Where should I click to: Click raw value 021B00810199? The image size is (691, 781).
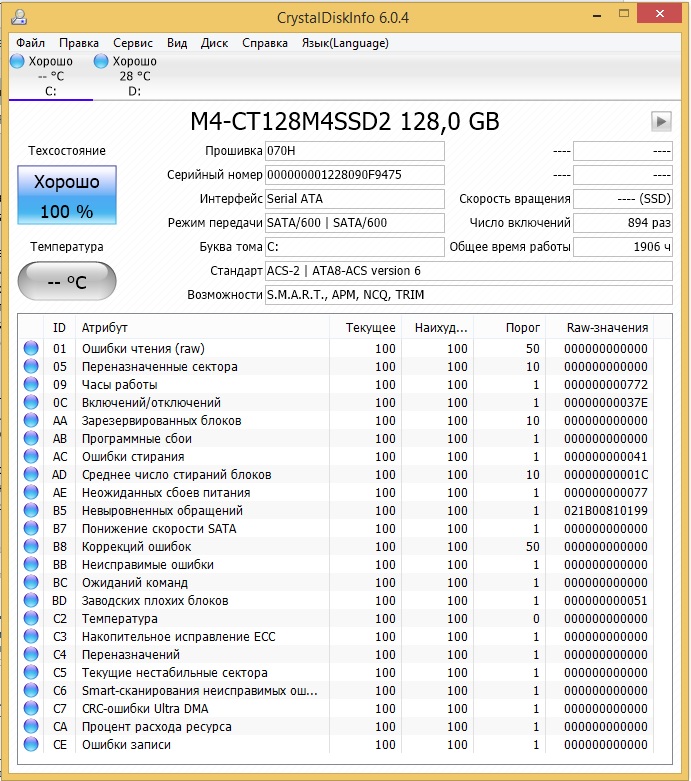[x=605, y=511]
